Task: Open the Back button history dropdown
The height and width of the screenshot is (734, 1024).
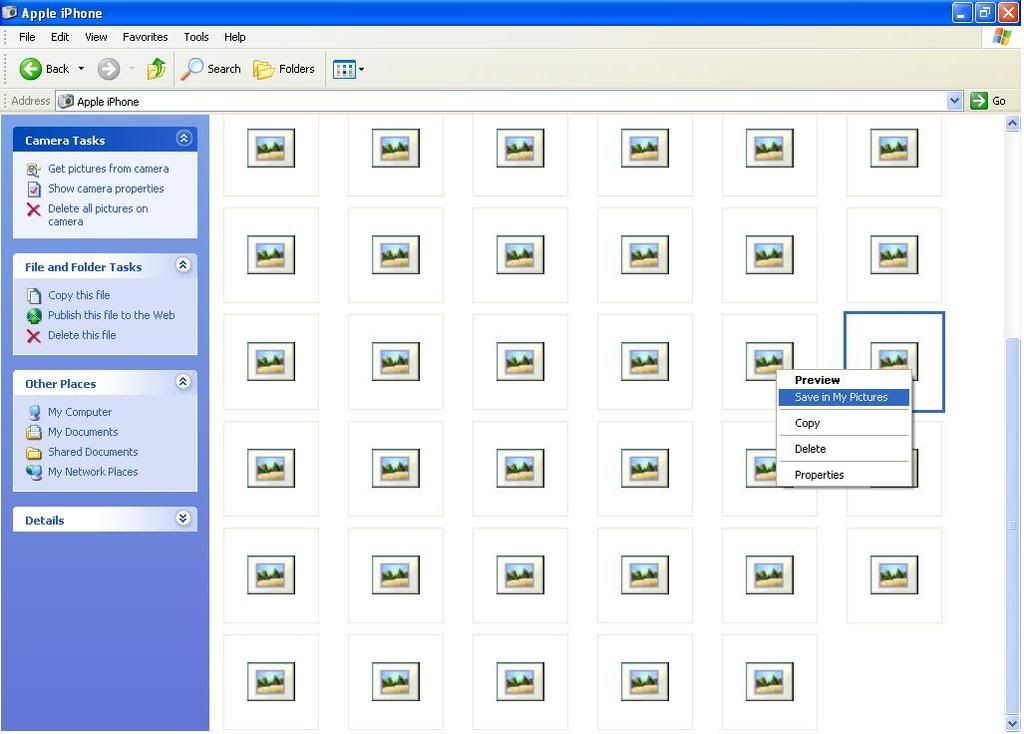Action: pos(81,69)
